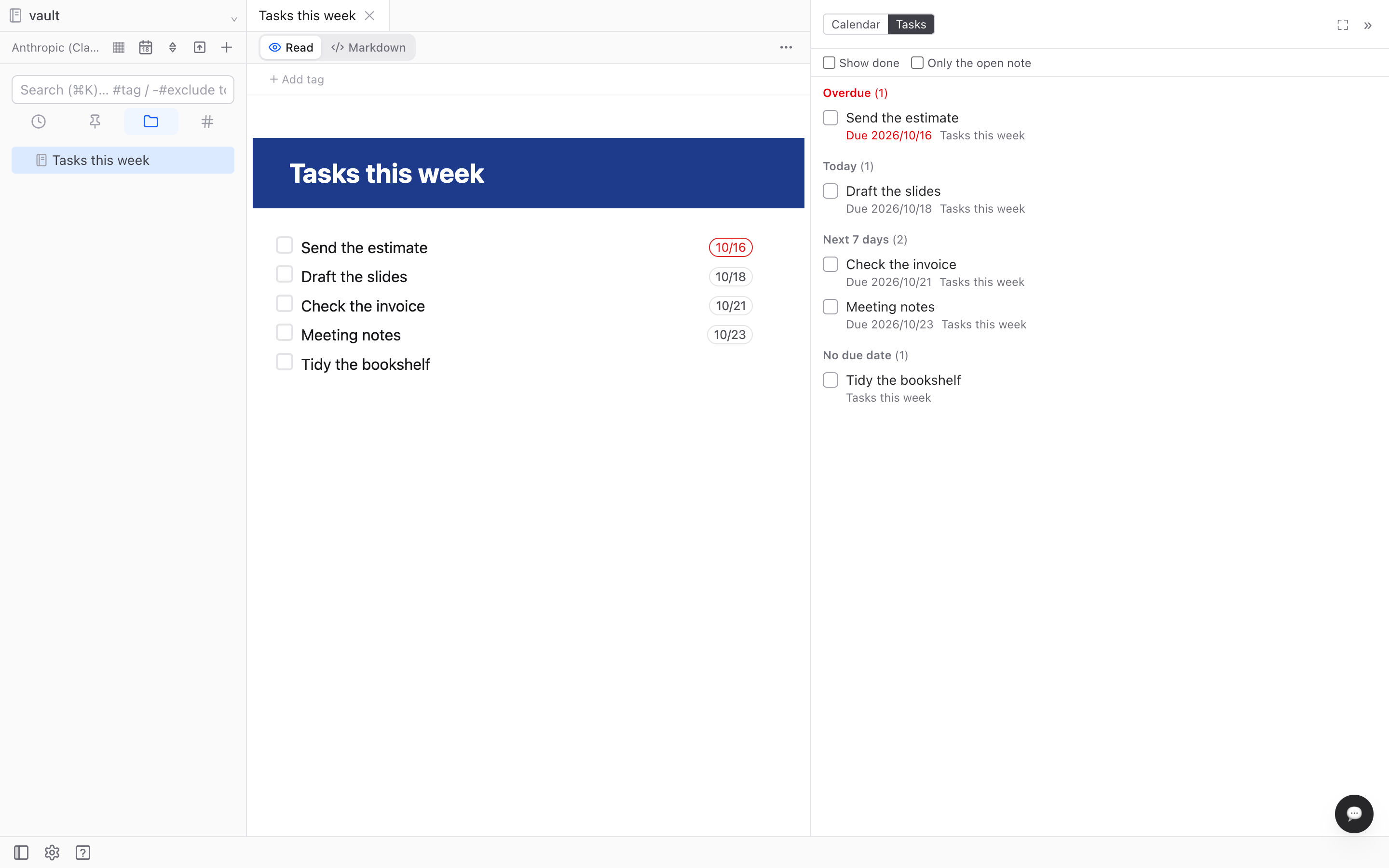Check Tidy the bookshelf in Tasks panel
Screen dimensions: 1389x868
(831, 380)
